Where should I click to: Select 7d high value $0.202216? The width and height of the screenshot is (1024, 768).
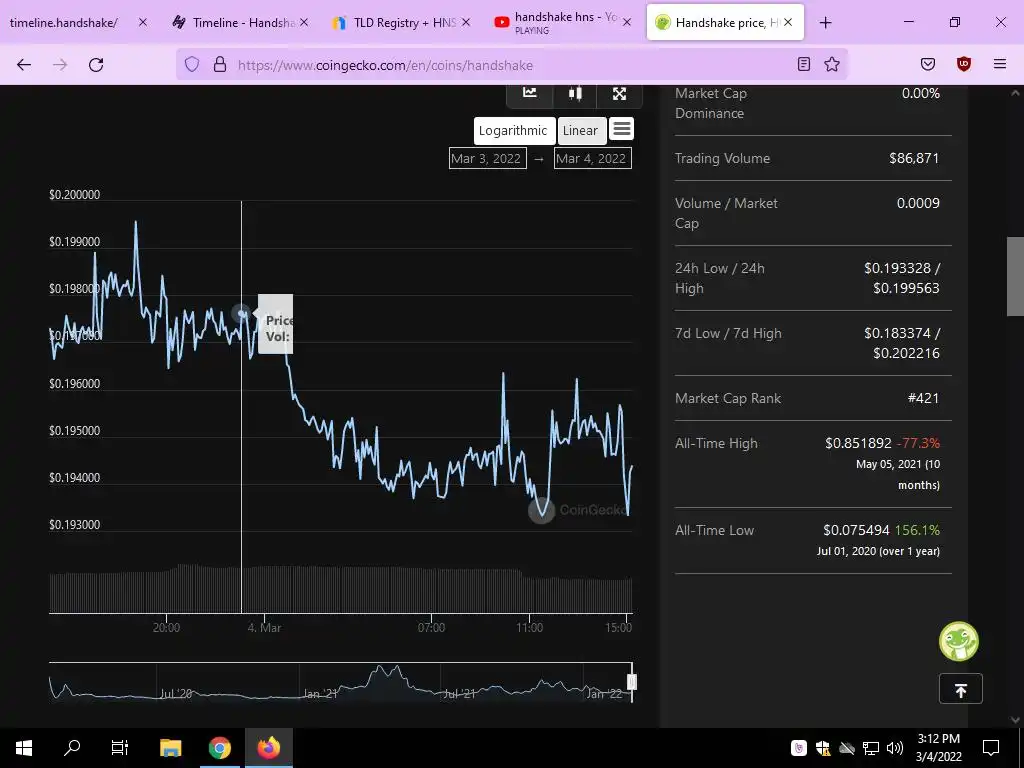(x=906, y=353)
